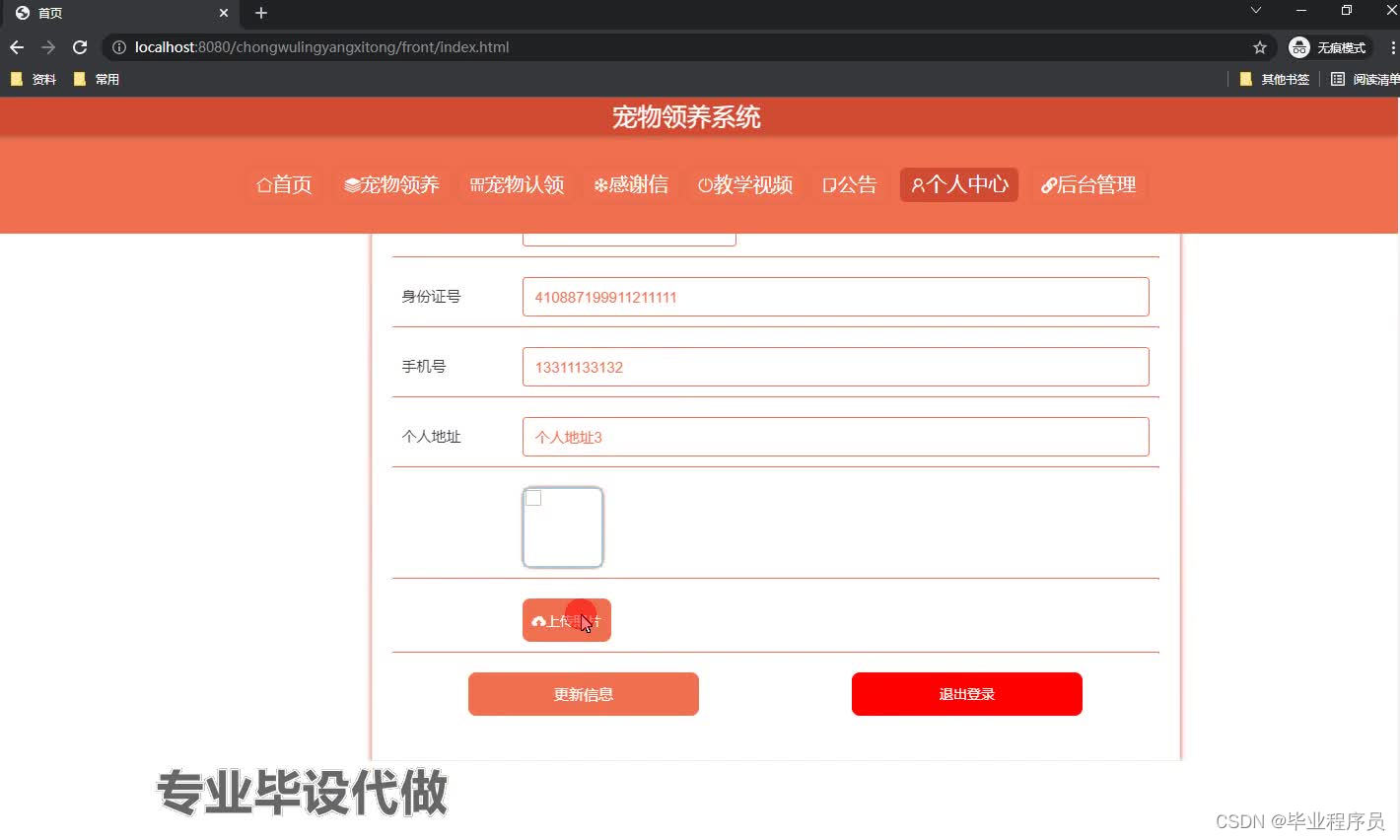Select the 首页 browser tab

118,13
